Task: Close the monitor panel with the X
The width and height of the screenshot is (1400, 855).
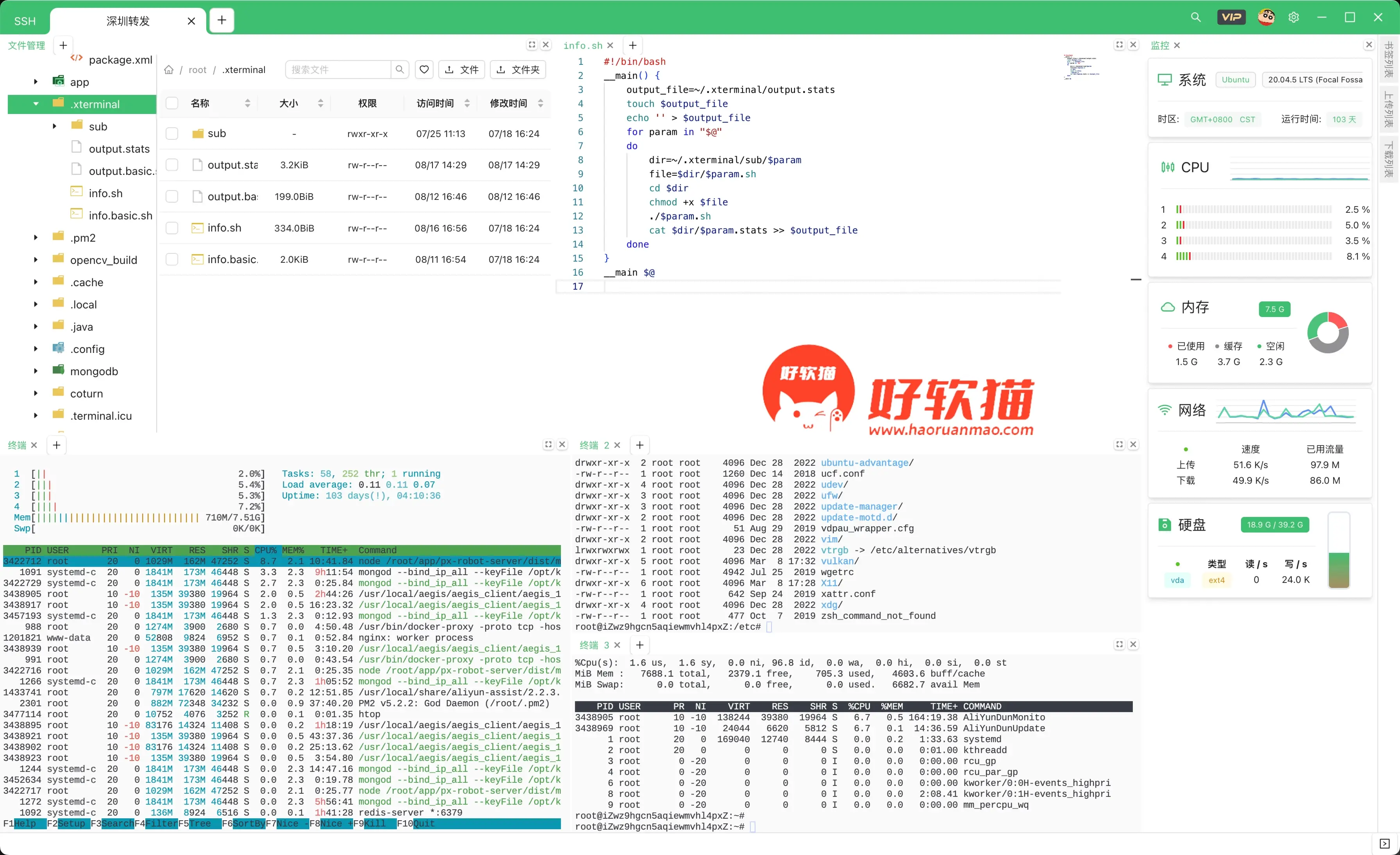Action: [1369, 45]
